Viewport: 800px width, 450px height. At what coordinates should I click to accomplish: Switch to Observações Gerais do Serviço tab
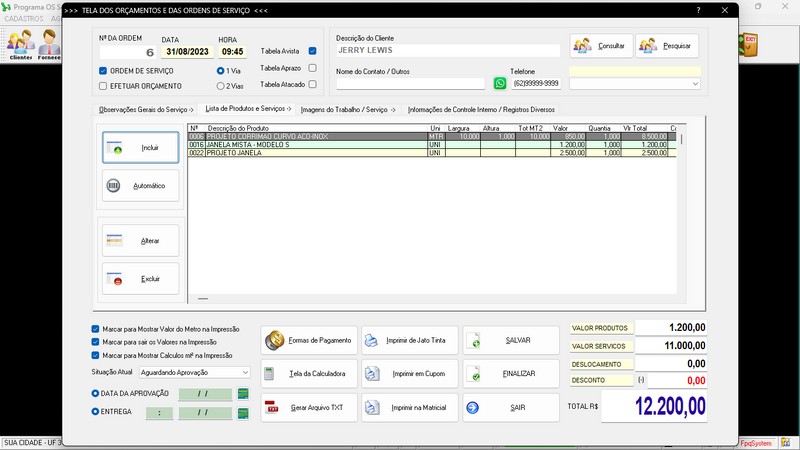(146, 109)
